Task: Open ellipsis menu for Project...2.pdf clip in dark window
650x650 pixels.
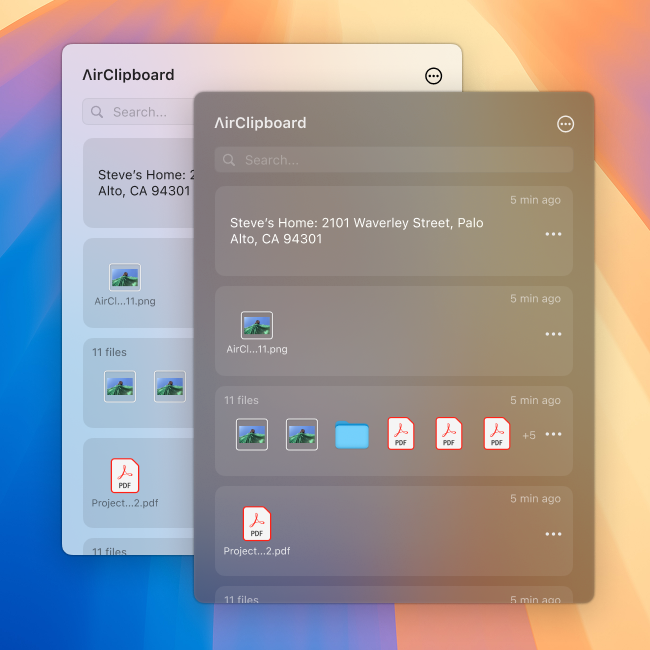Action: (553, 534)
